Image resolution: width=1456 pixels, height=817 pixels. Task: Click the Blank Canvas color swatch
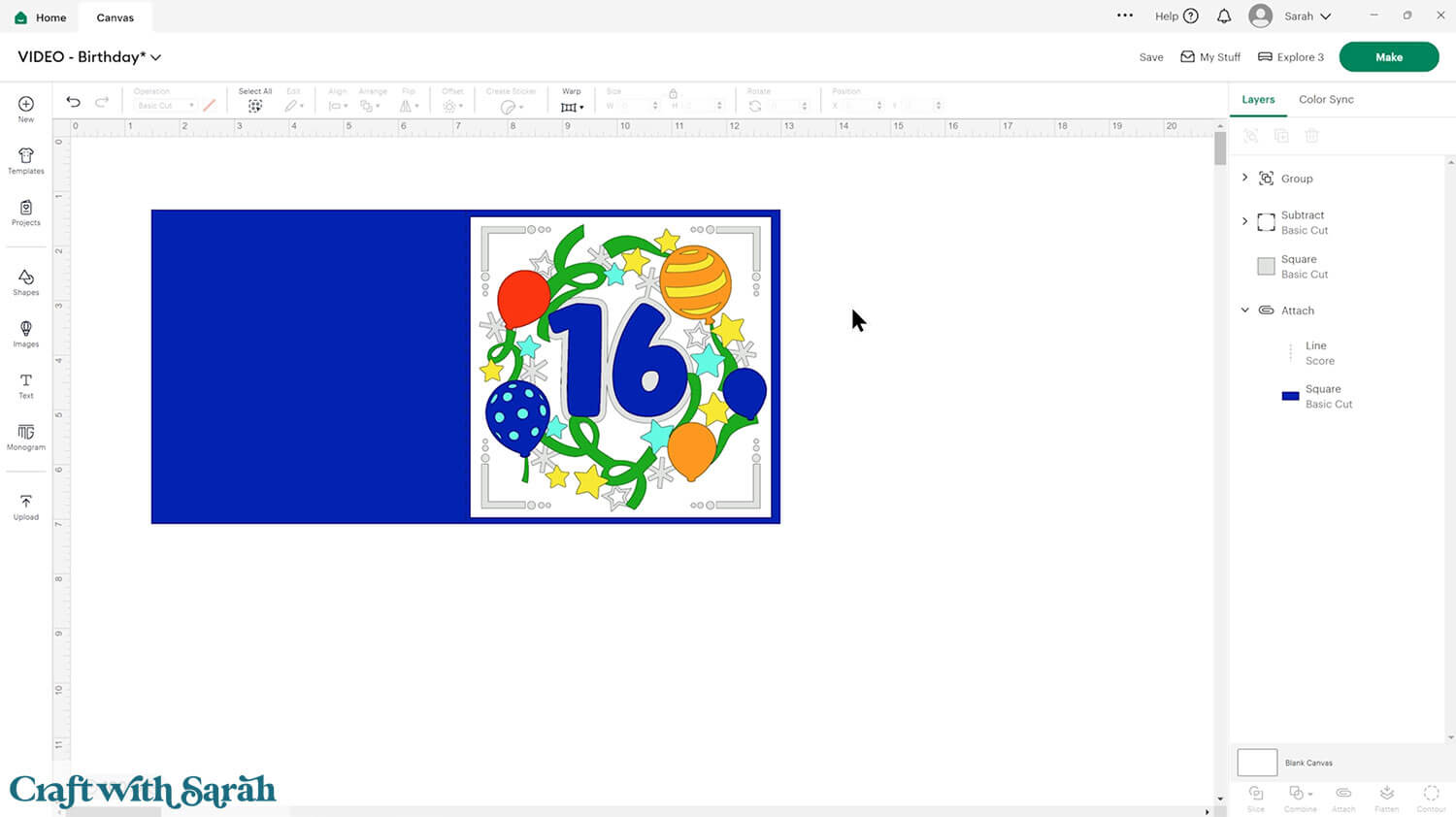pos(1257,763)
